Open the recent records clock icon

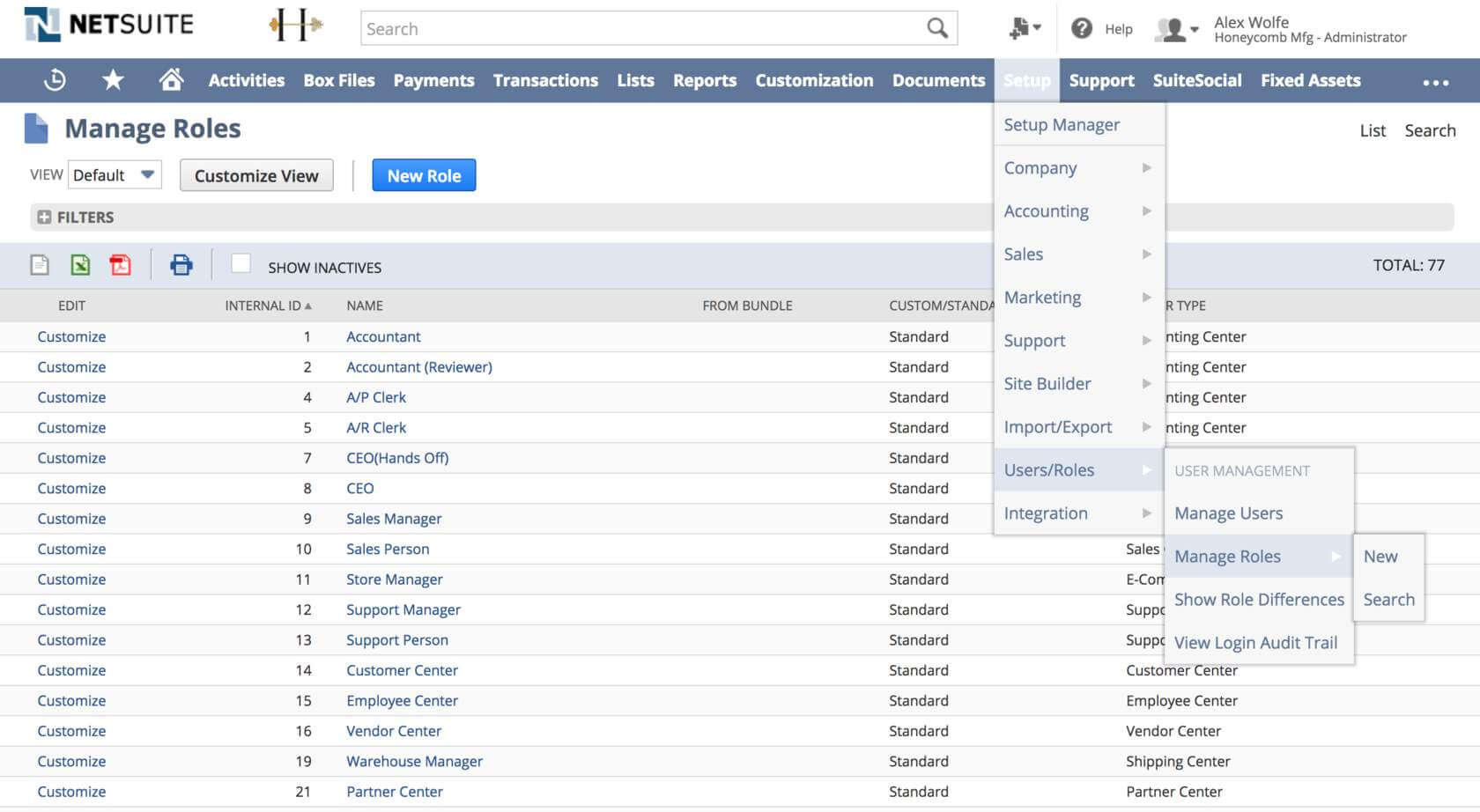coord(55,80)
